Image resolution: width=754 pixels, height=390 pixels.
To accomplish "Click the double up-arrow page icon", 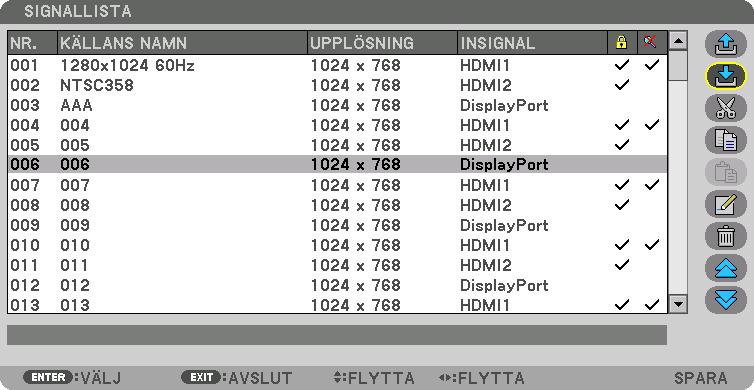I will pyautogui.click(x=725, y=268).
